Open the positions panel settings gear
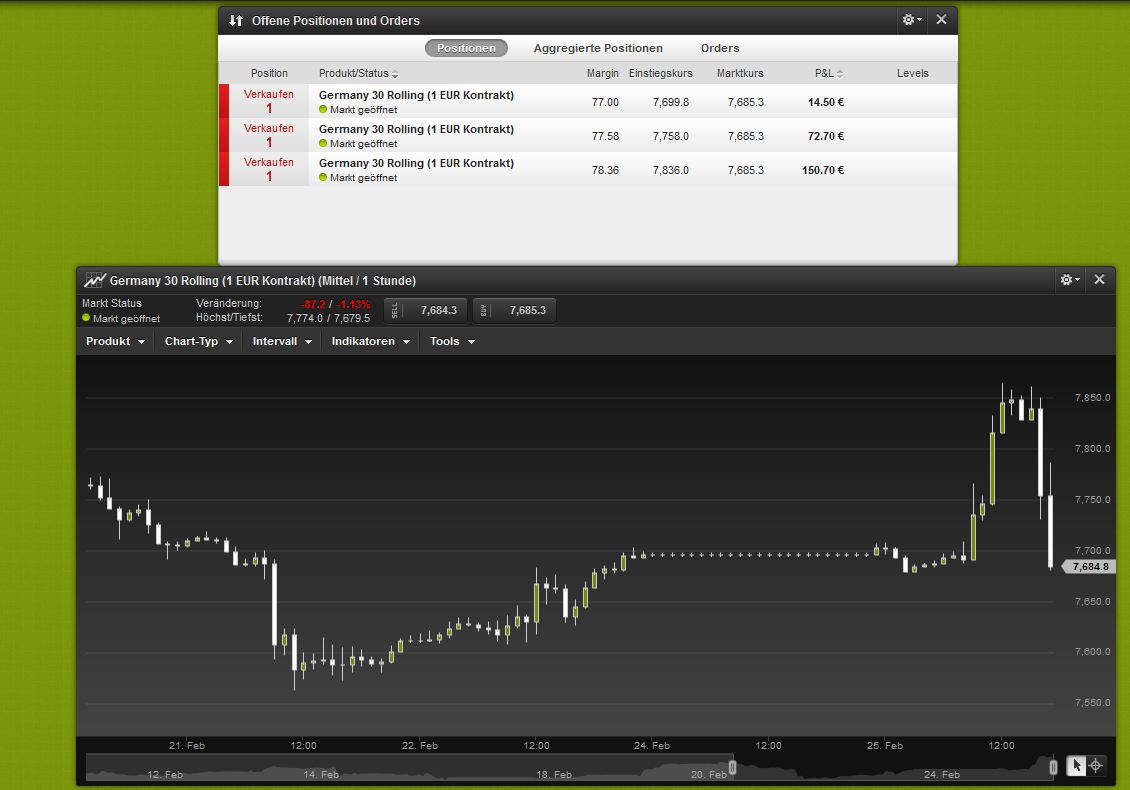The width and height of the screenshot is (1130, 790). coord(912,19)
